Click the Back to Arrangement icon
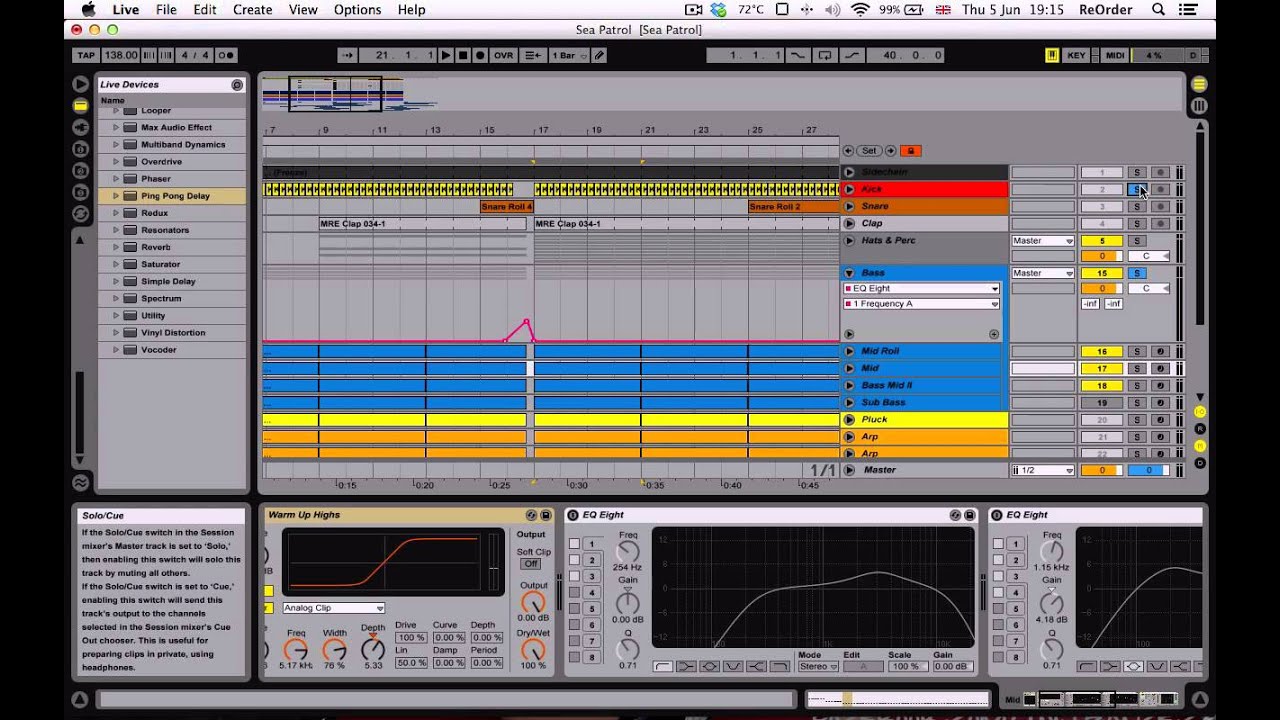 [x=533, y=55]
